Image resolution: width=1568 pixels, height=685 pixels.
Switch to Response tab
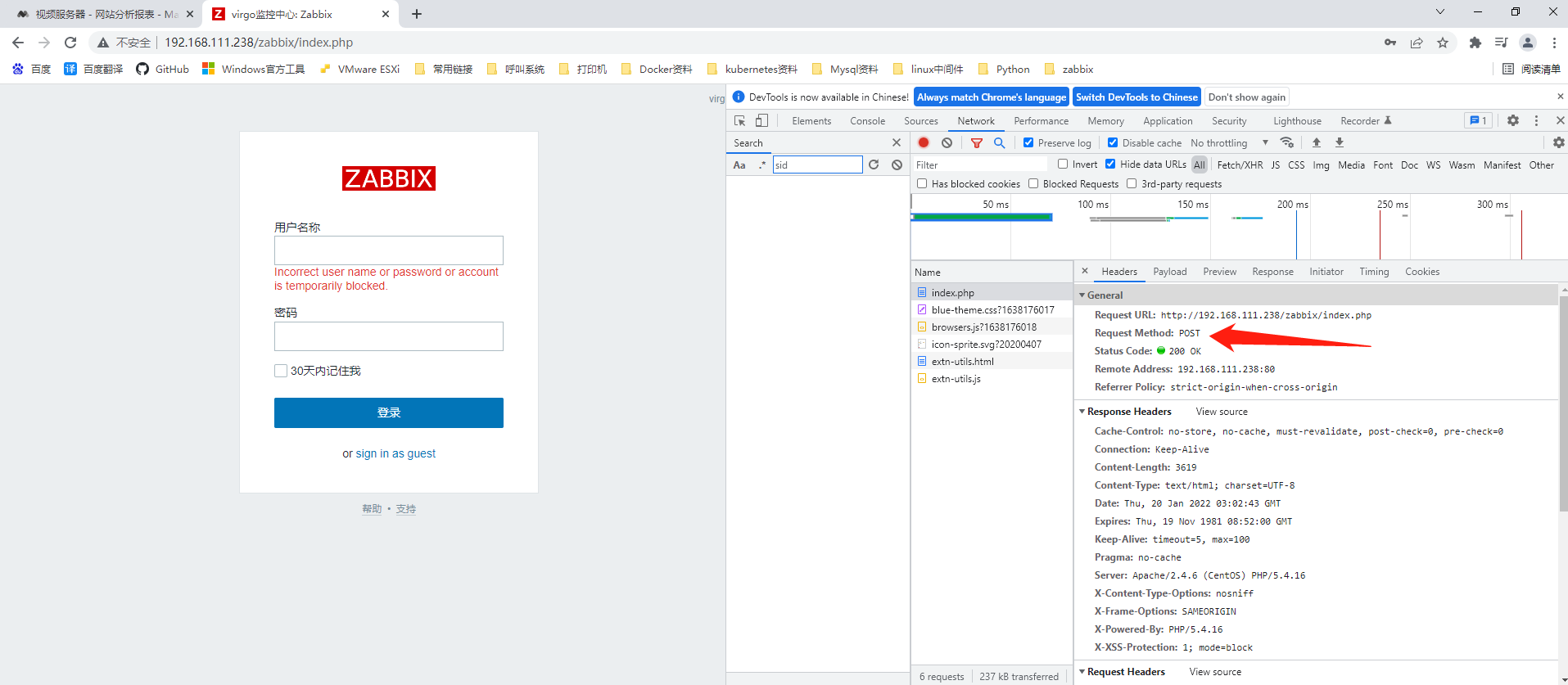[x=1272, y=271]
